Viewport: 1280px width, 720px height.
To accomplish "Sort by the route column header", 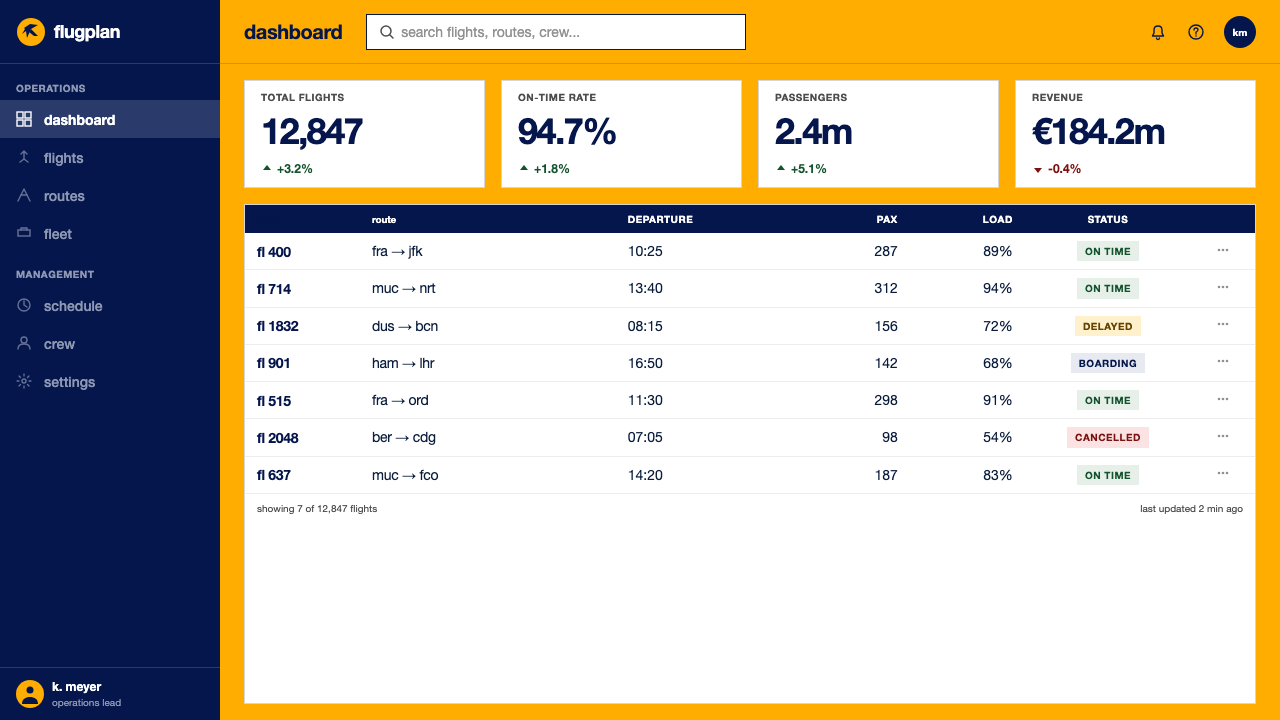I will (x=384, y=219).
